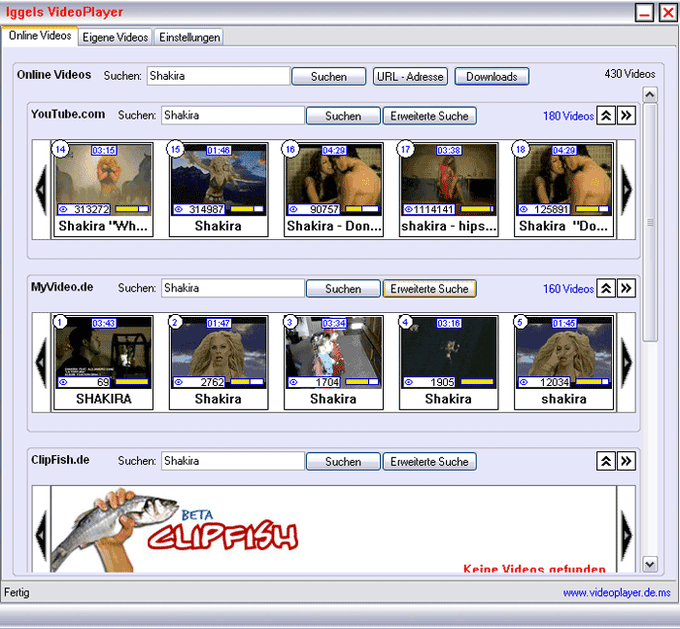Click Erweiterte Suche in ClipFish.de section

[429, 462]
